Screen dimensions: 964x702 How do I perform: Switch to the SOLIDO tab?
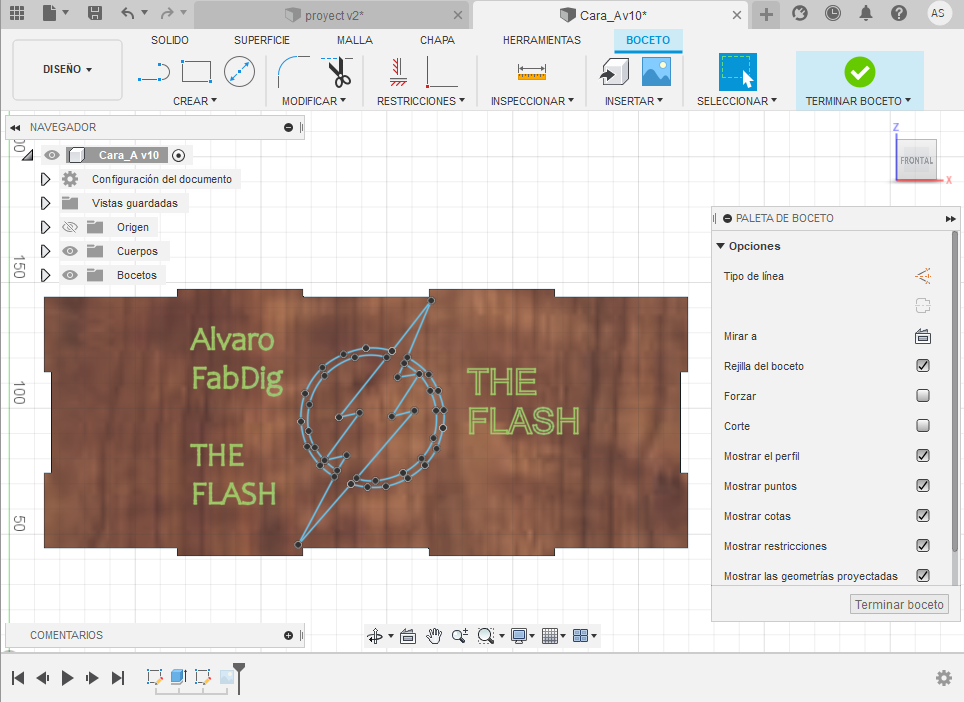click(170, 40)
